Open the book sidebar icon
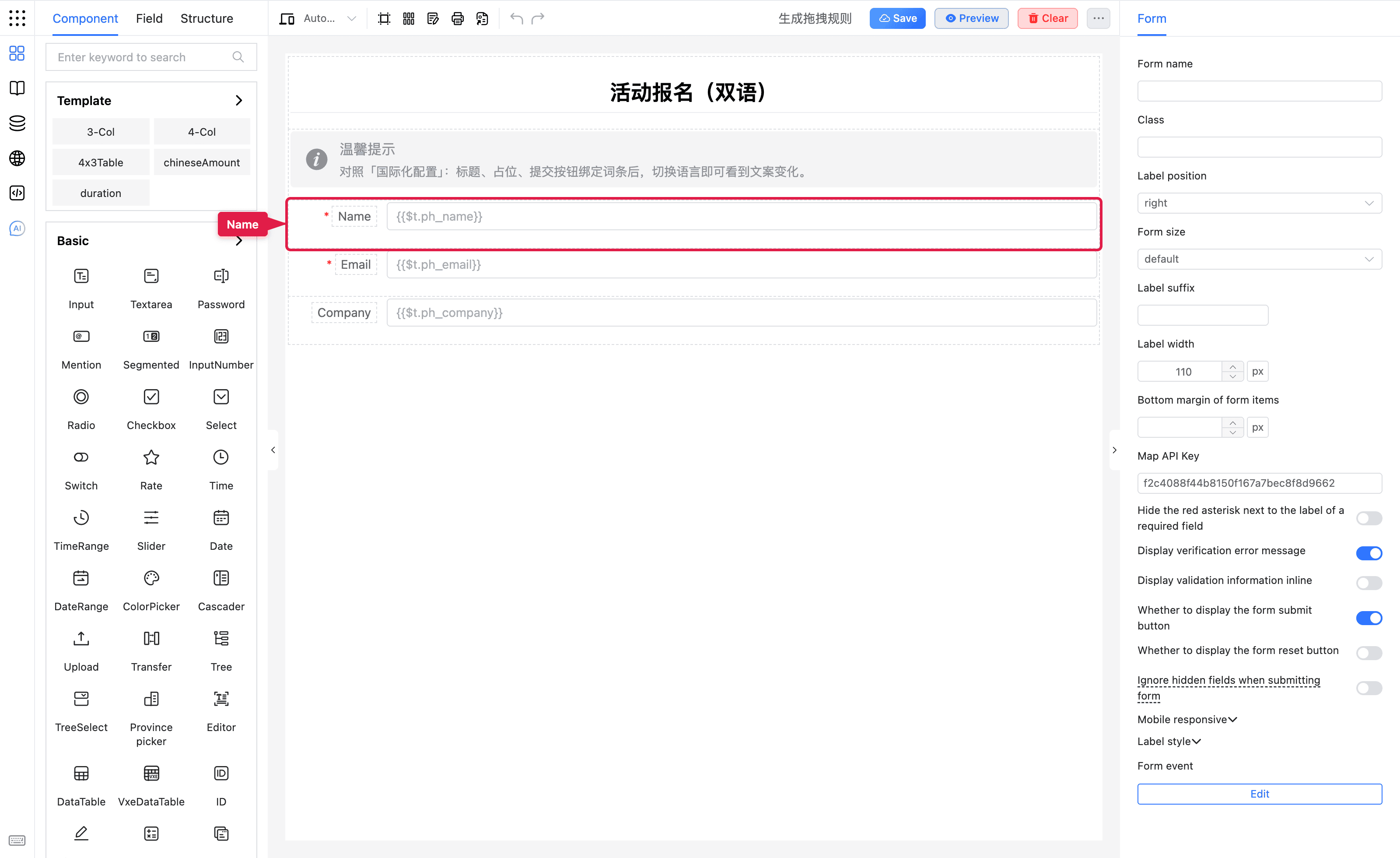Viewport: 1400px width, 858px height. tap(17, 88)
